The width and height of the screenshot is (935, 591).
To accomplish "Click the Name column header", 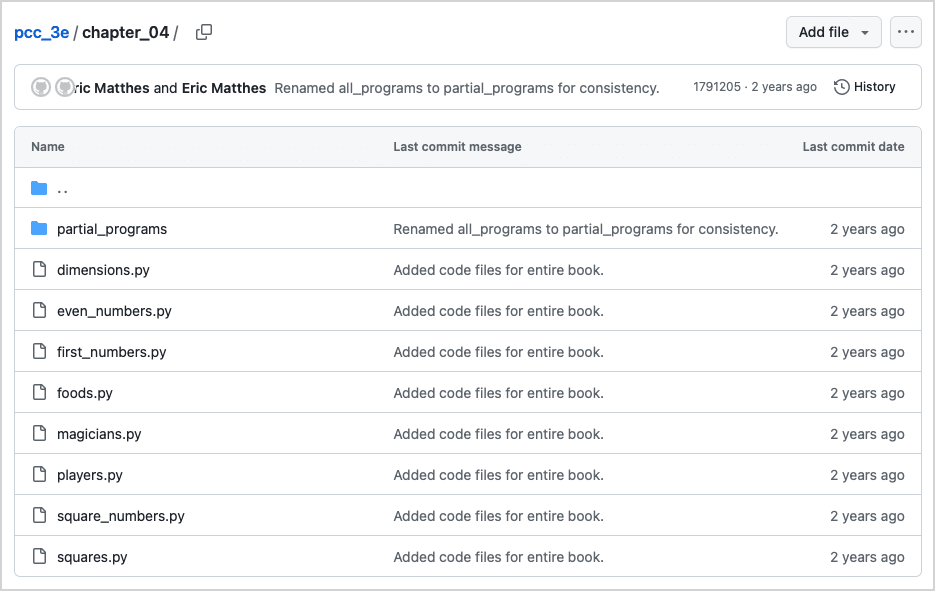I will (47, 146).
